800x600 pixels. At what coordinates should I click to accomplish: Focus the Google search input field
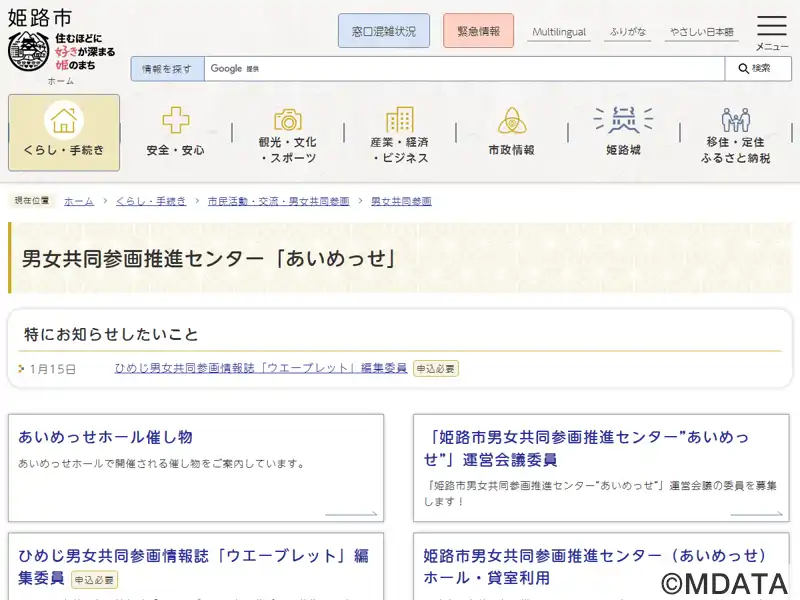[464, 69]
